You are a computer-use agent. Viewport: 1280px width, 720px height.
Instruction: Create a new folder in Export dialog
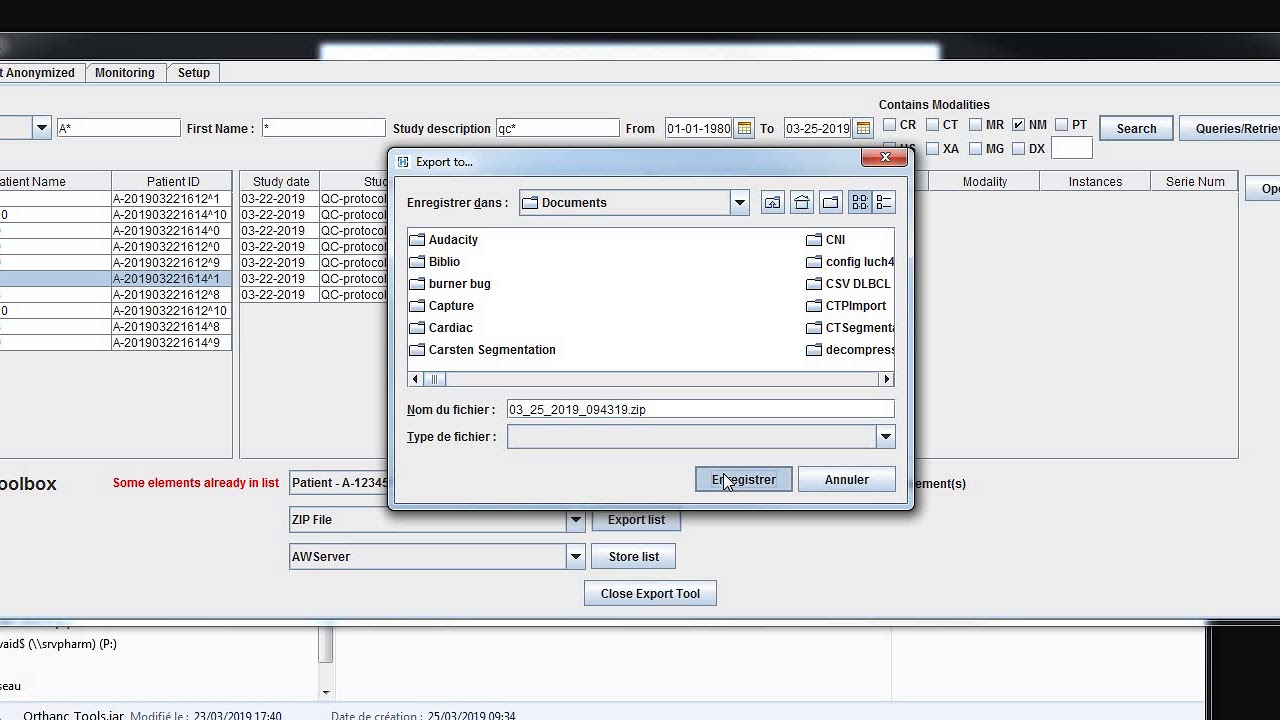[831, 203]
